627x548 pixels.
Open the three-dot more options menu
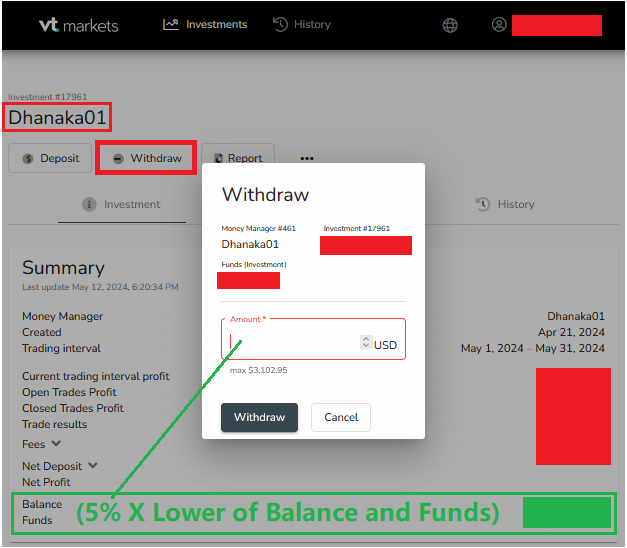point(307,158)
